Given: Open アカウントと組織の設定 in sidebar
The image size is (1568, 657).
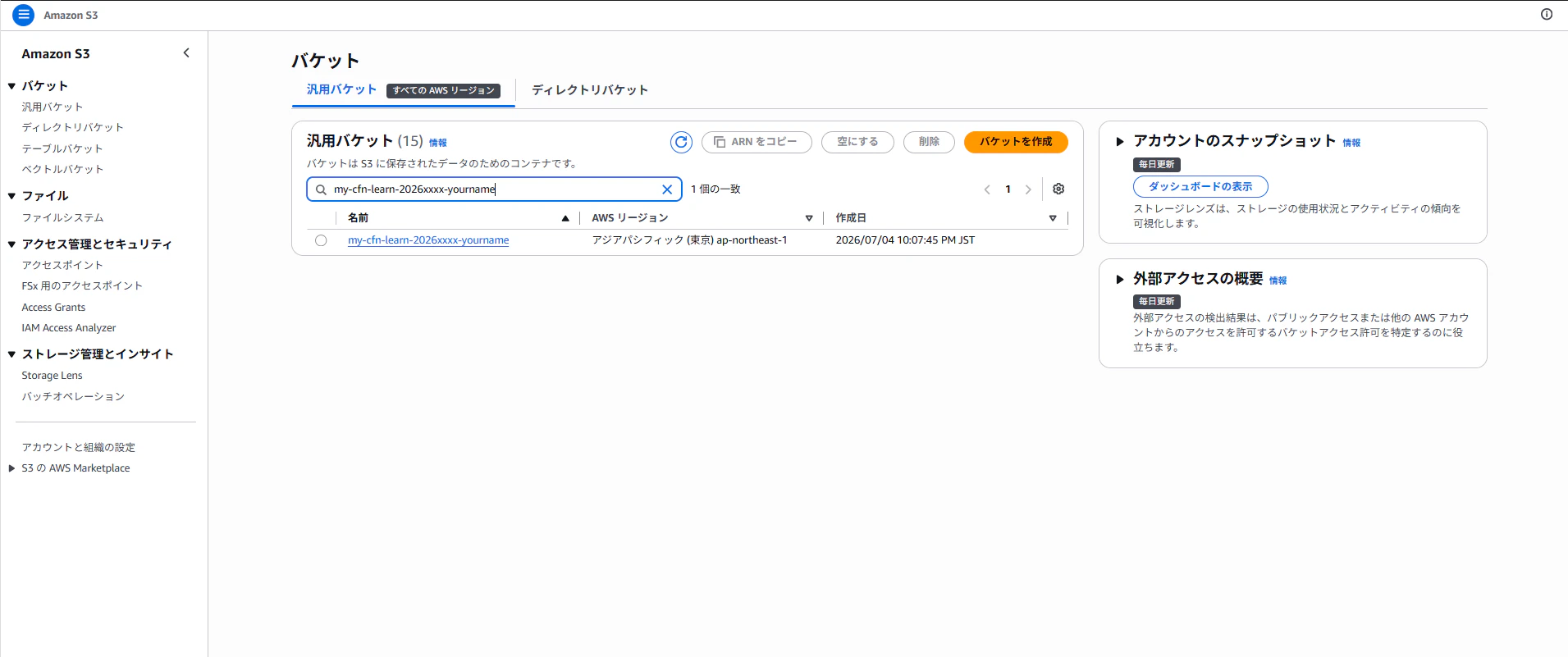Looking at the screenshot, I should 79,447.
